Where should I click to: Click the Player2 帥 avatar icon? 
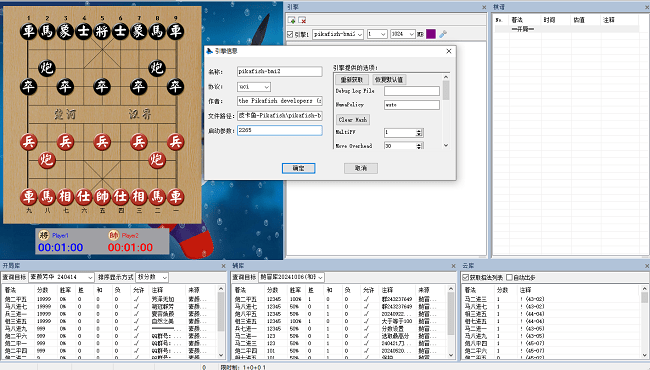point(114,235)
